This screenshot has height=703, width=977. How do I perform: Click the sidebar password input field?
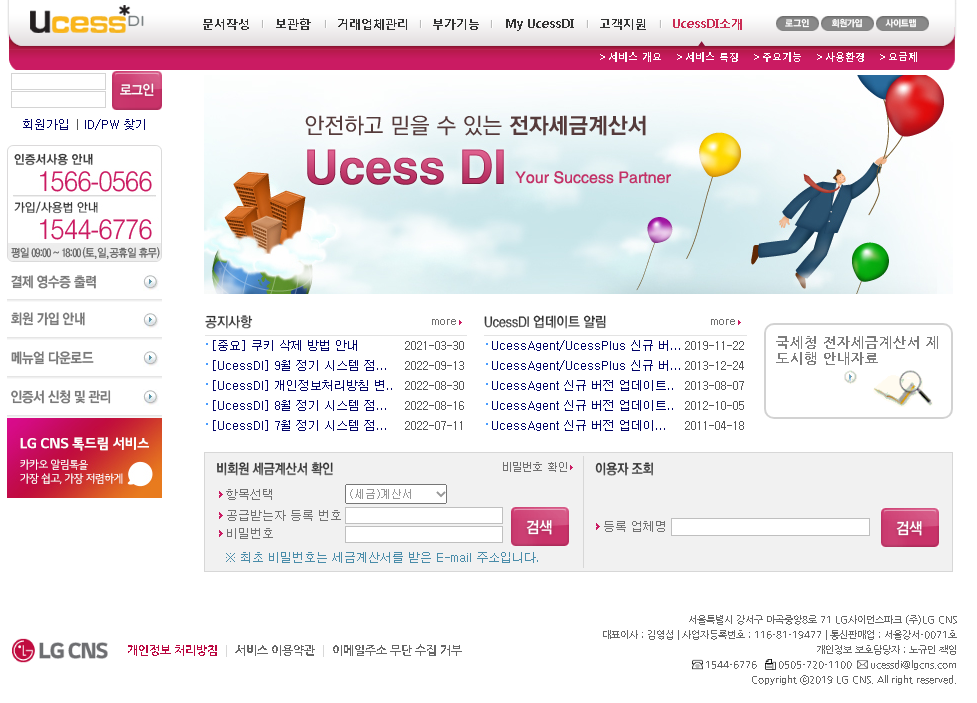(59, 100)
